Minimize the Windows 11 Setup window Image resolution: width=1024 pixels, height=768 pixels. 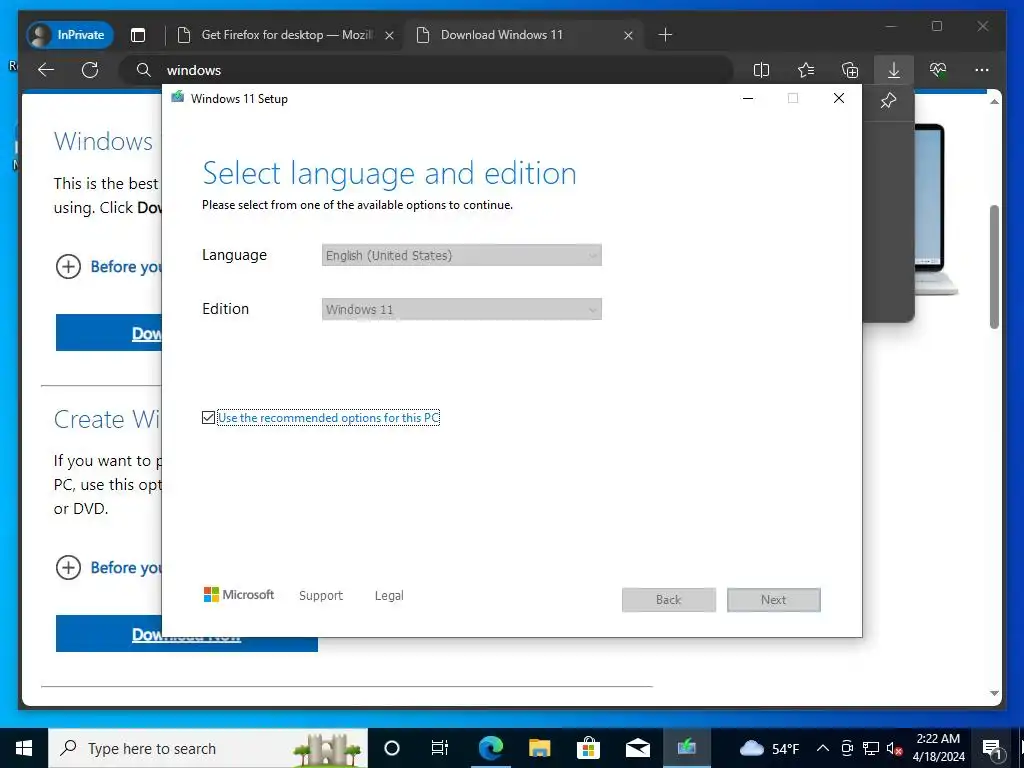click(x=748, y=98)
